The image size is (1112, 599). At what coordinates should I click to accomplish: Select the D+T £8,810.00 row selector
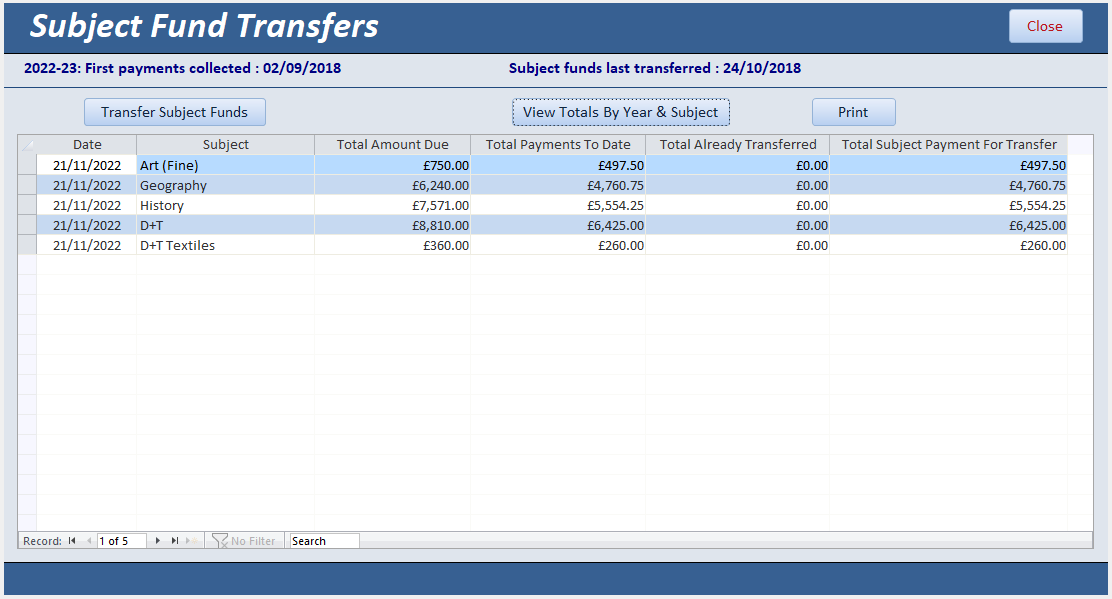[x=27, y=225]
